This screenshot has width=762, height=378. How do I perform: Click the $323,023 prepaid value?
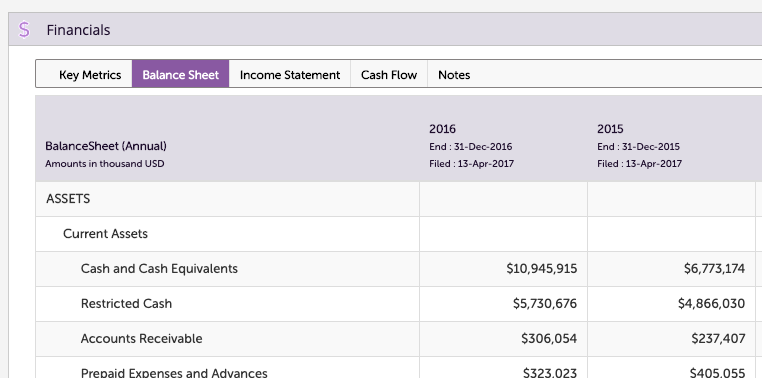[x=550, y=373]
